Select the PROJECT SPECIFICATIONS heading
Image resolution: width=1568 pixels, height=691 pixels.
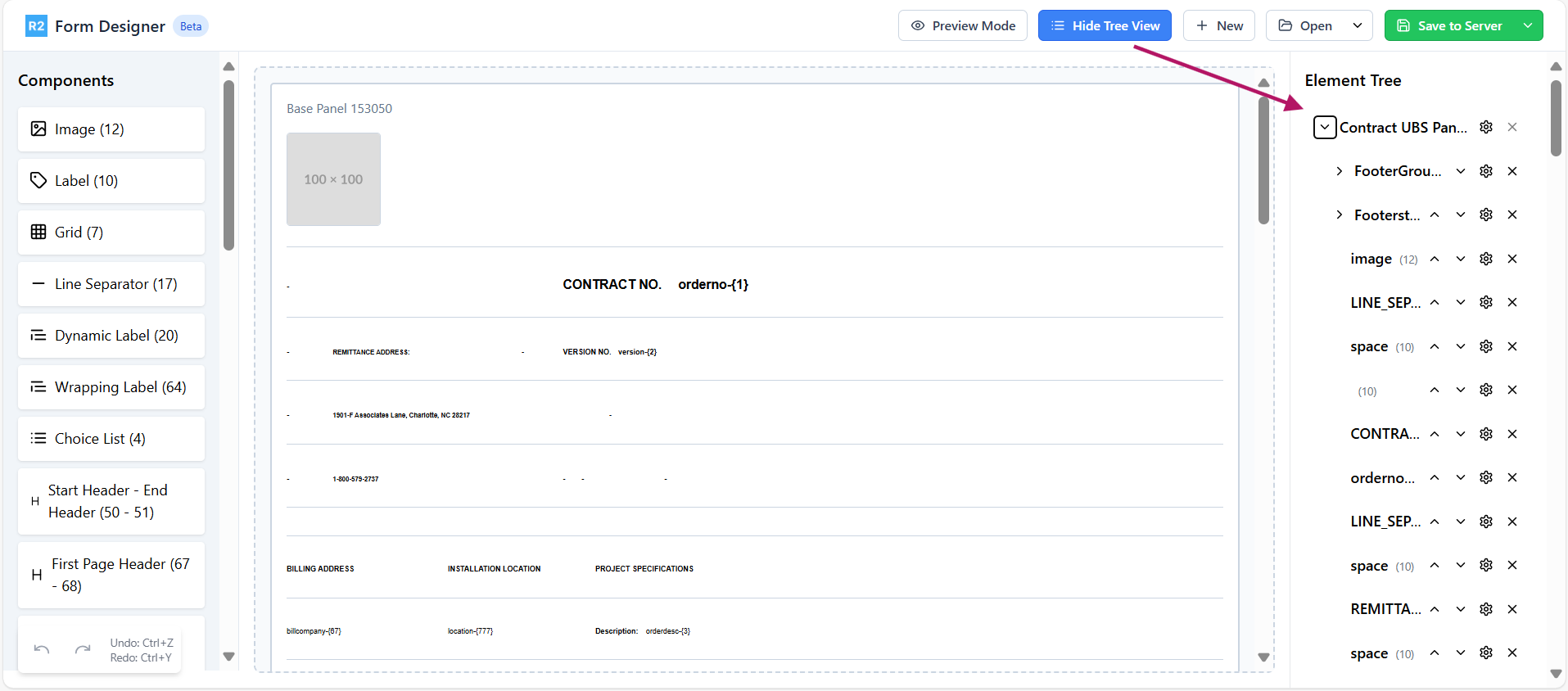pos(644,569)
